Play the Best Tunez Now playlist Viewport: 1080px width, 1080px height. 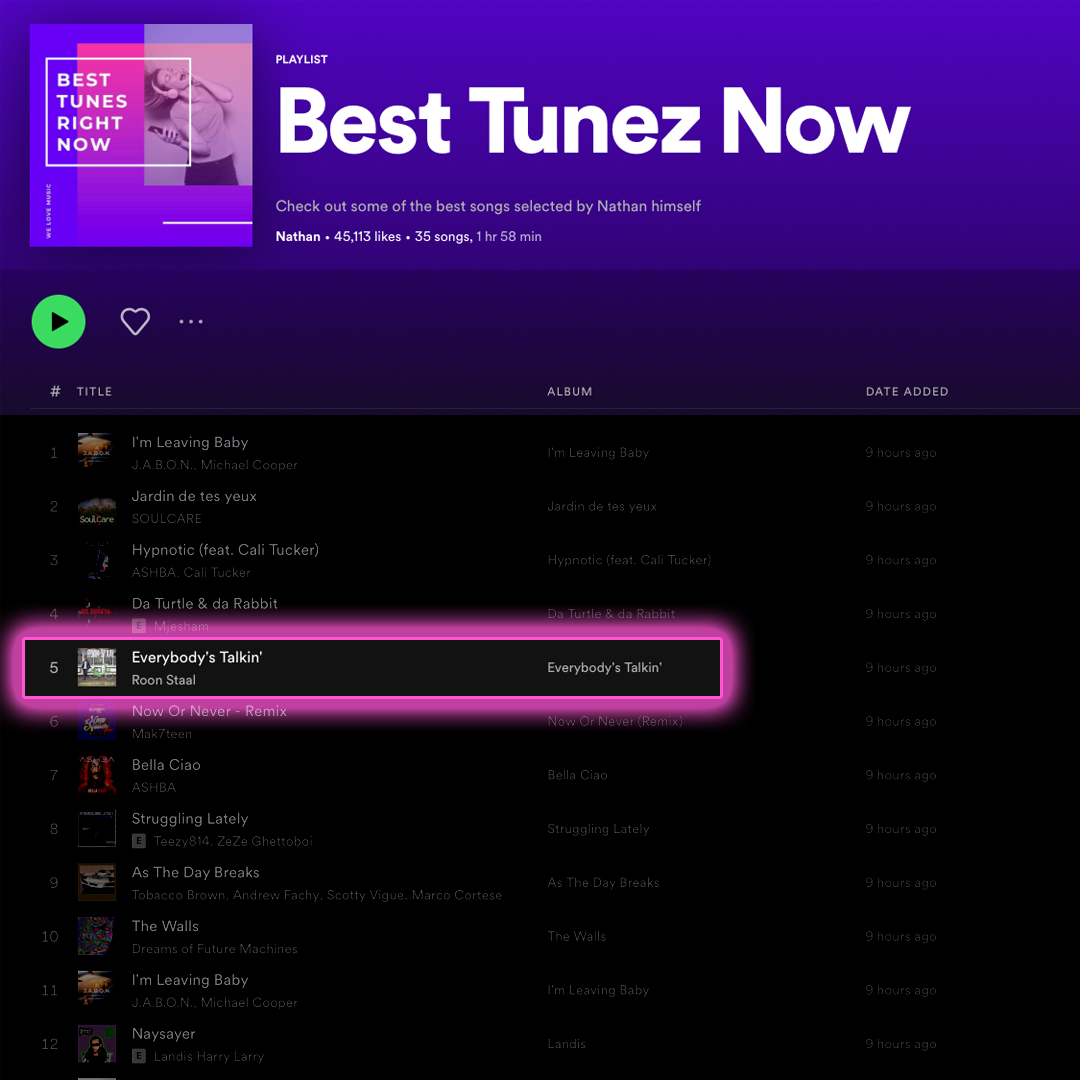[59, 322]
